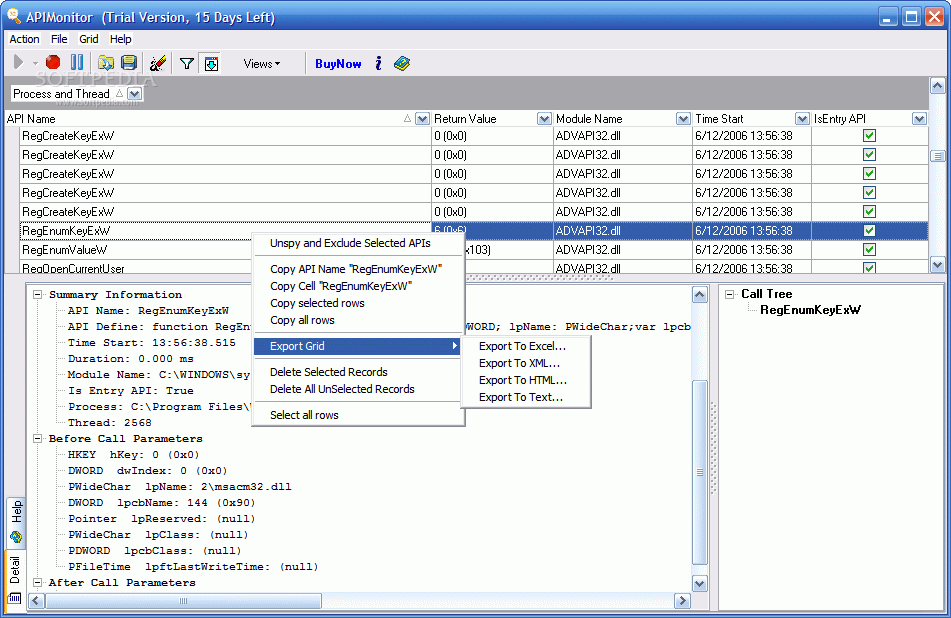Click detail pane horizontal scroll right arrow
This screenshot has height=618, width=951.
pos(682,601)
